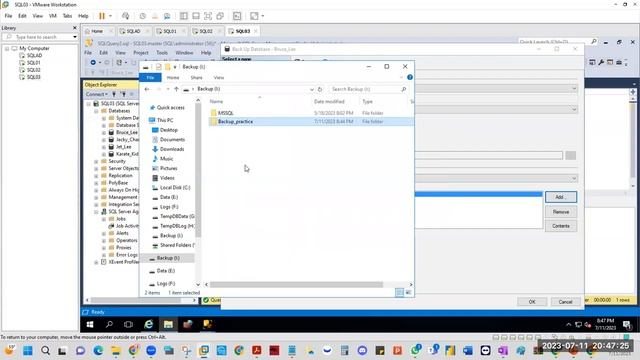640x360 pixels.
Task: Collapse the My Computer library tree
Action: [7, 48]
